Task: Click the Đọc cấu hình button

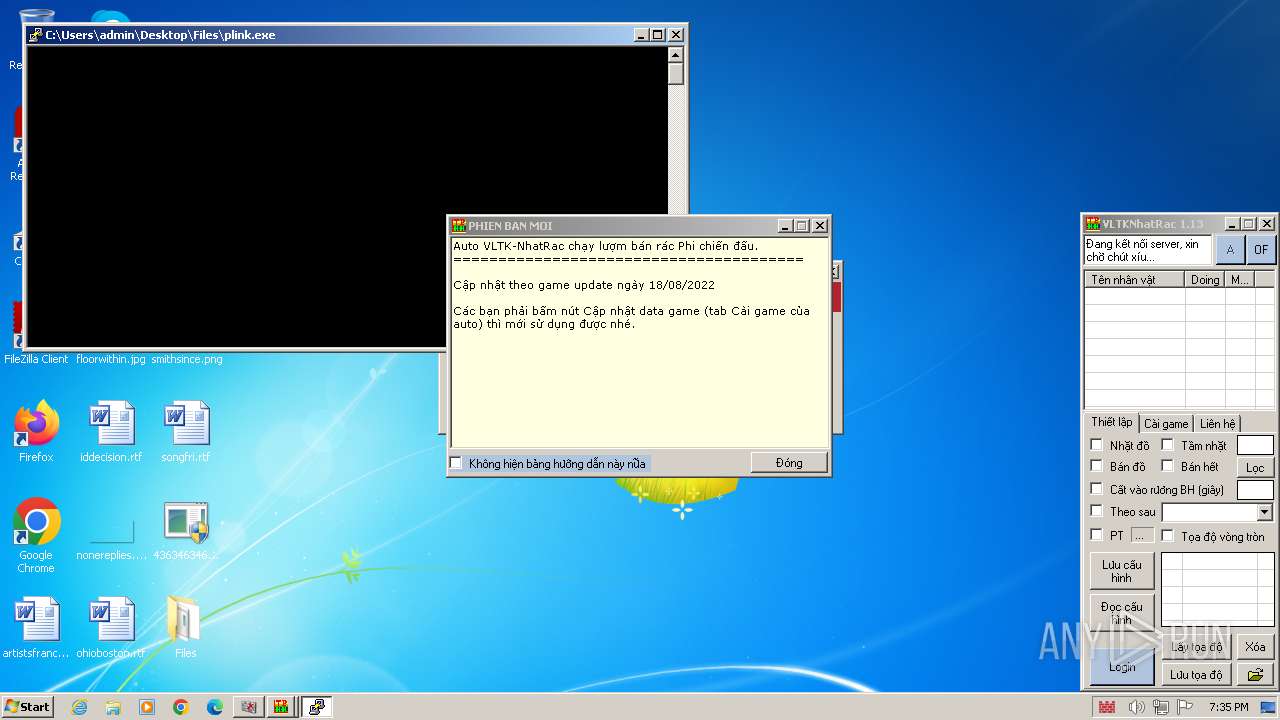Action: 1122,613
